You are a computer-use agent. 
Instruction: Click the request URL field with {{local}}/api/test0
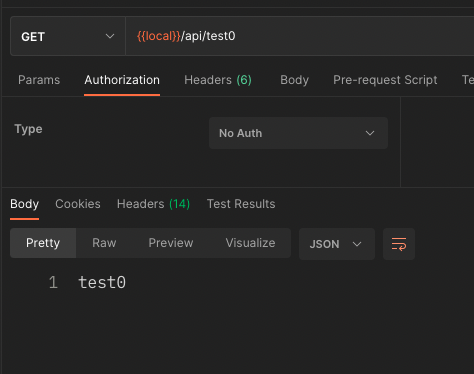click(x=300, y=36)
